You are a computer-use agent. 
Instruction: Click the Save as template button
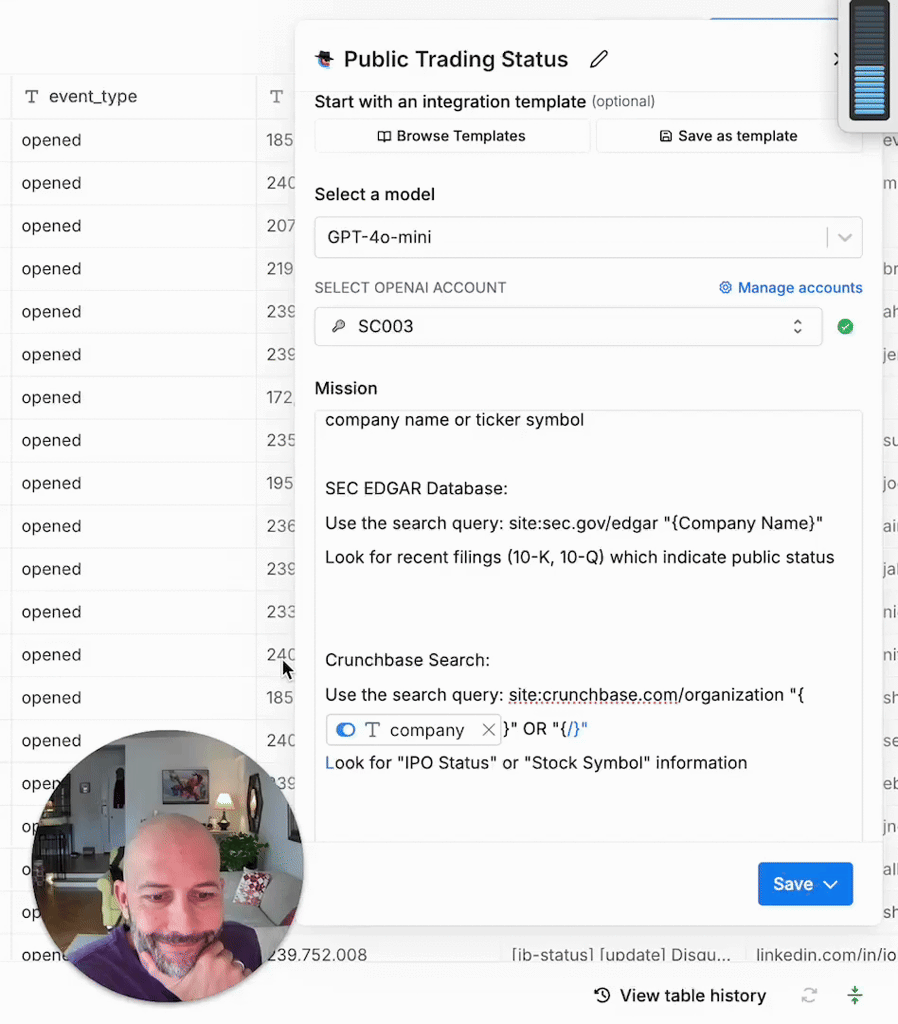point(728,136)
